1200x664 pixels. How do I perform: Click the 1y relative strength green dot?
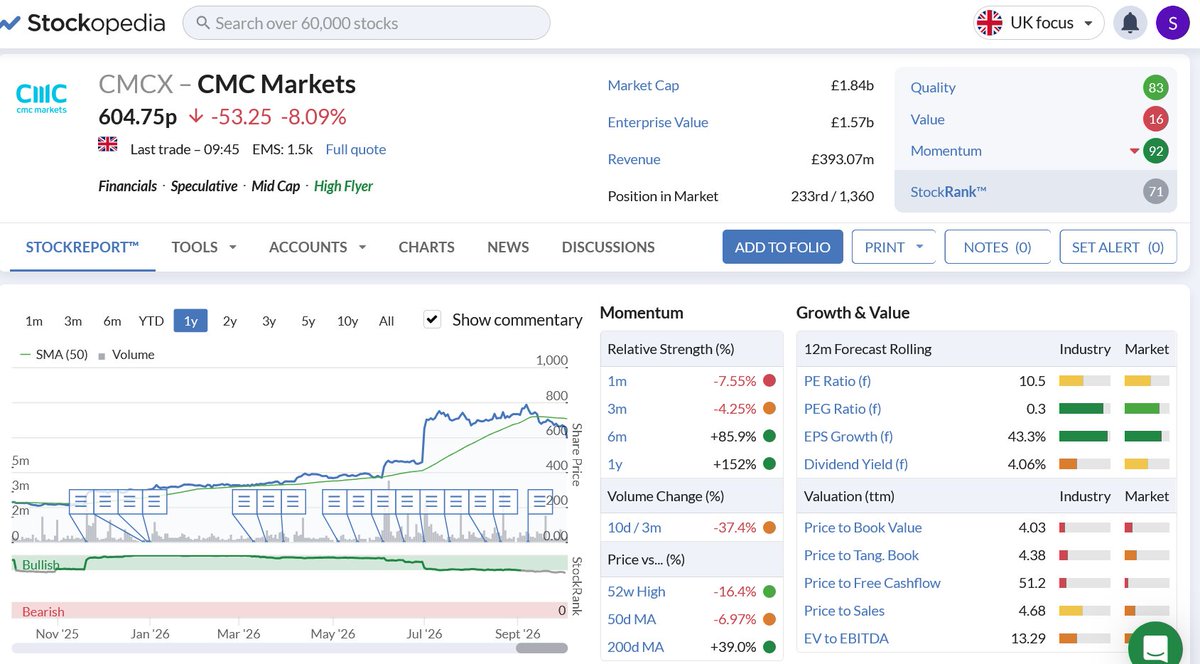point(769,464)
